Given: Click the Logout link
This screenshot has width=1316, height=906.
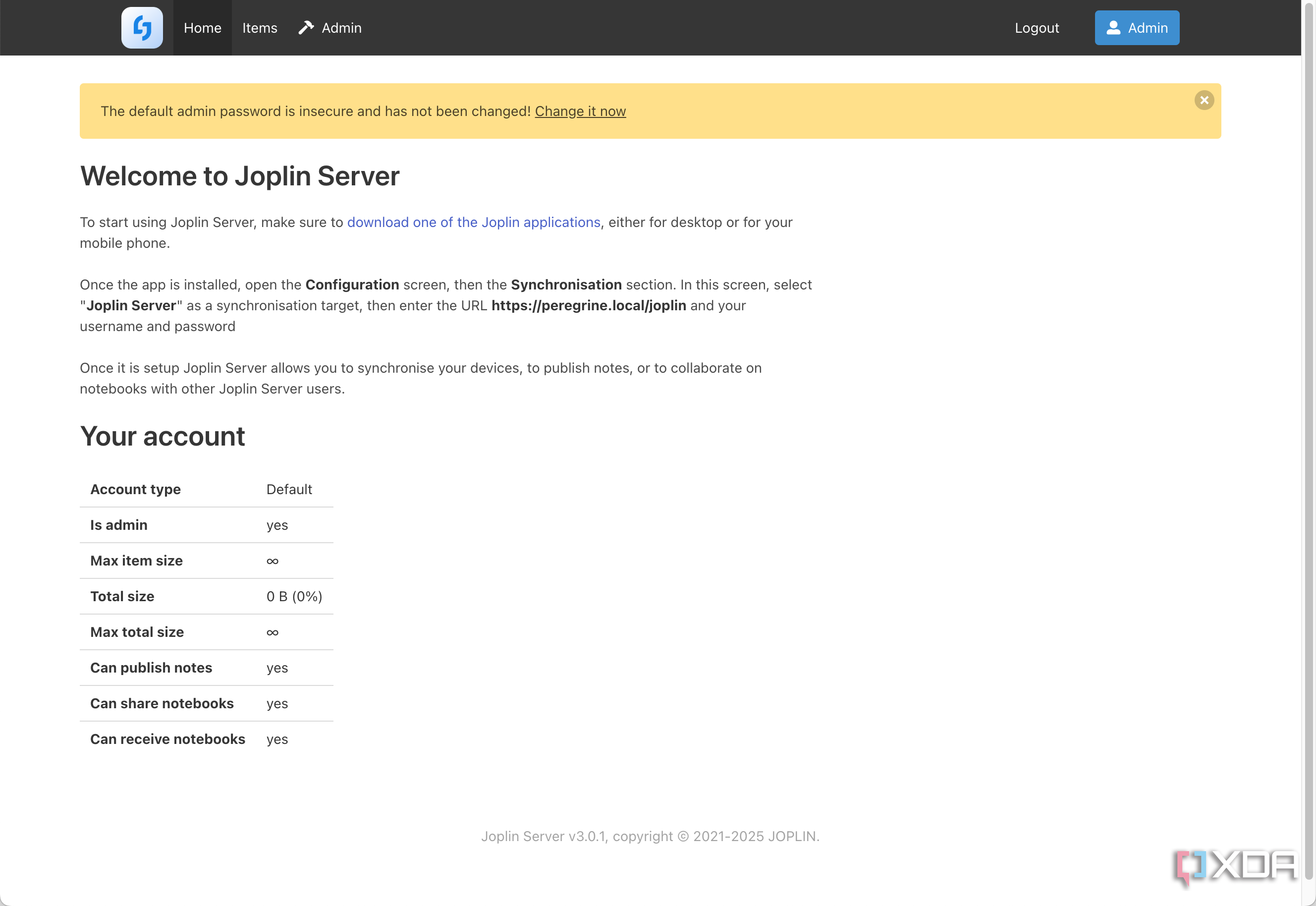Looking at the screenshot, I should pos(1036,28).
